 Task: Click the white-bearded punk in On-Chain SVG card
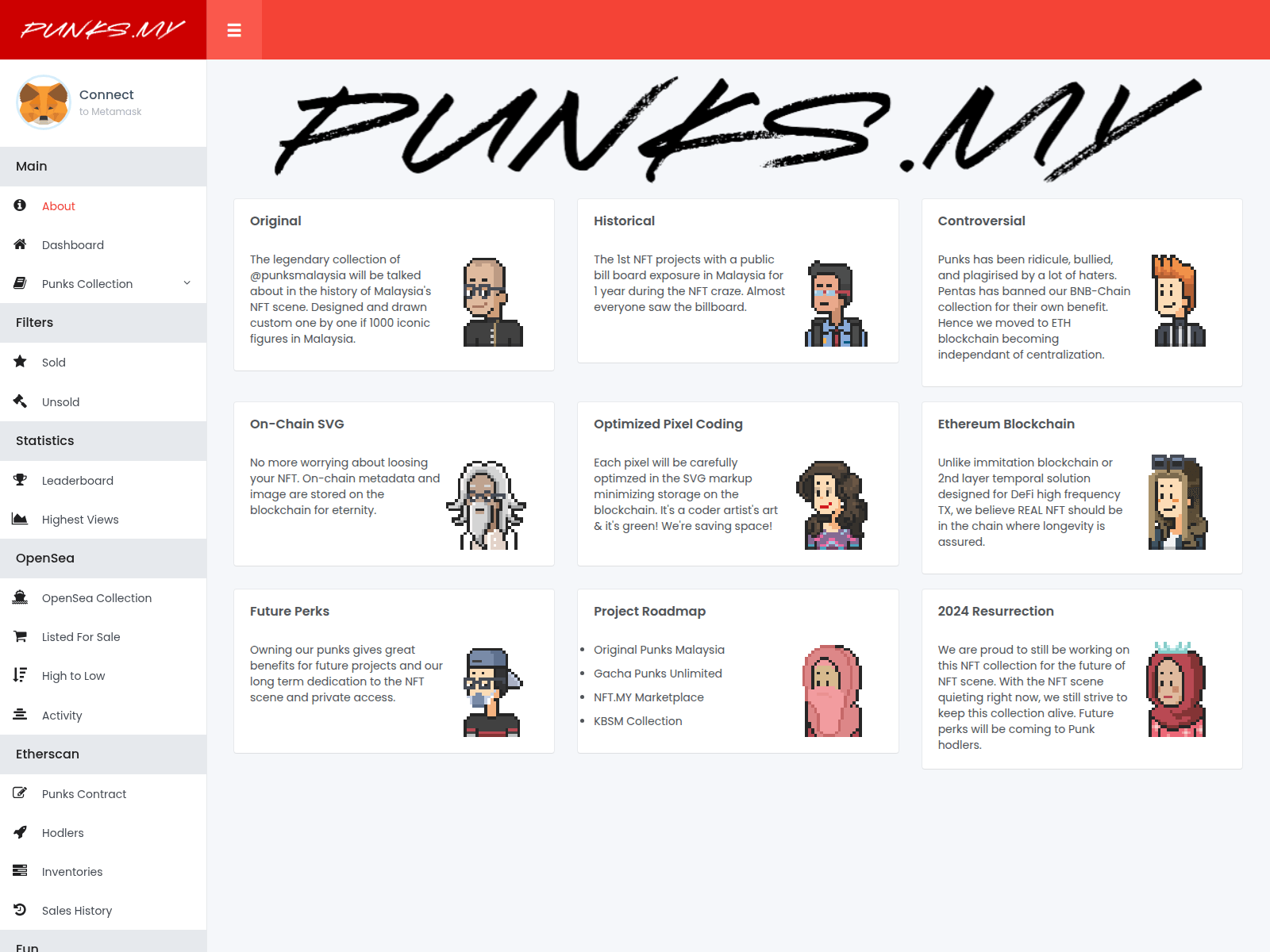[x=486, y=505]
